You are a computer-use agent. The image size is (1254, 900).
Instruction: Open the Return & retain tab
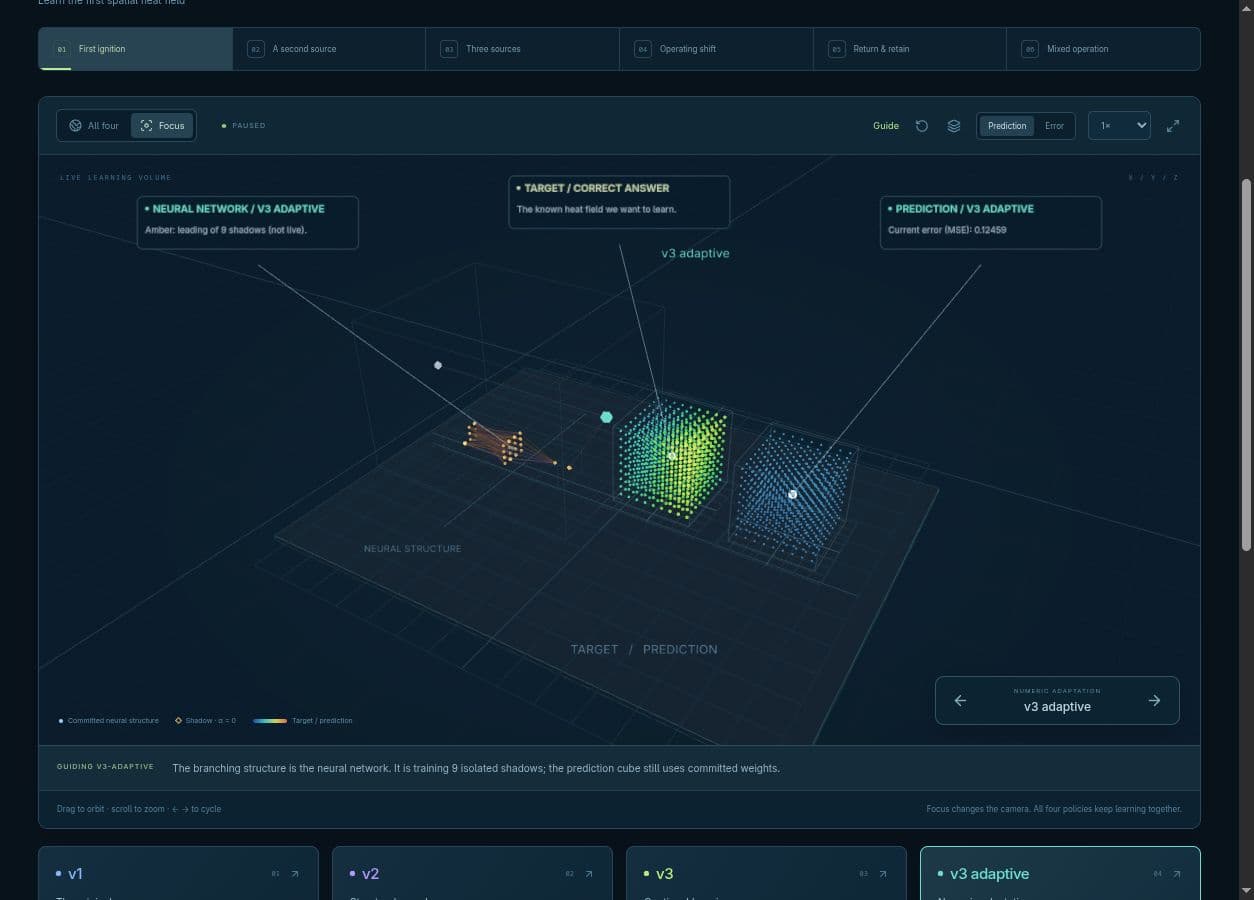910,49
